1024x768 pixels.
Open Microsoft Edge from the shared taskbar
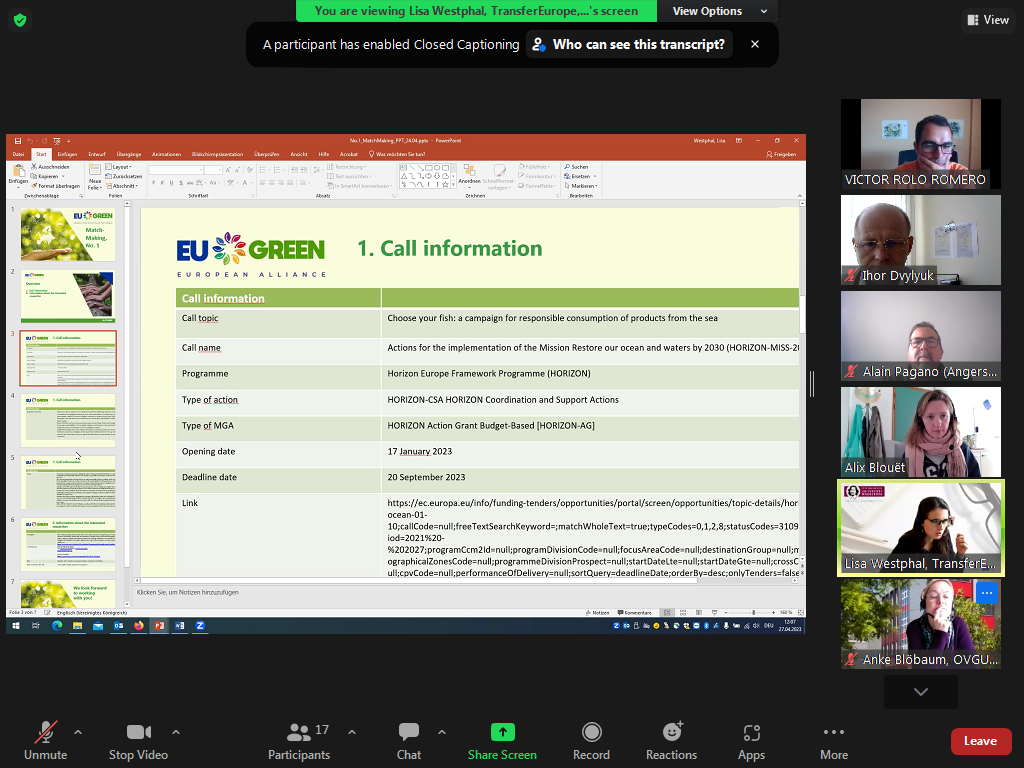(x=57, y=626)
